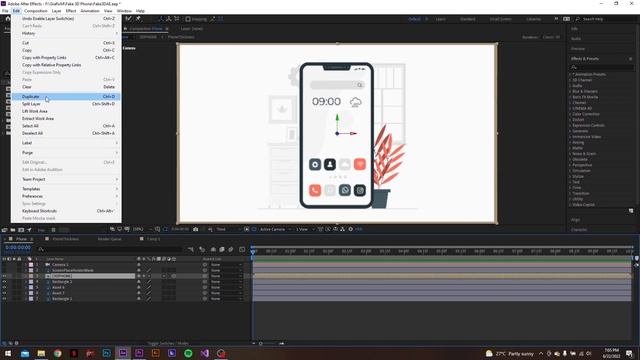Open Google Chrome from the taskbar

(x=58, y=353)
